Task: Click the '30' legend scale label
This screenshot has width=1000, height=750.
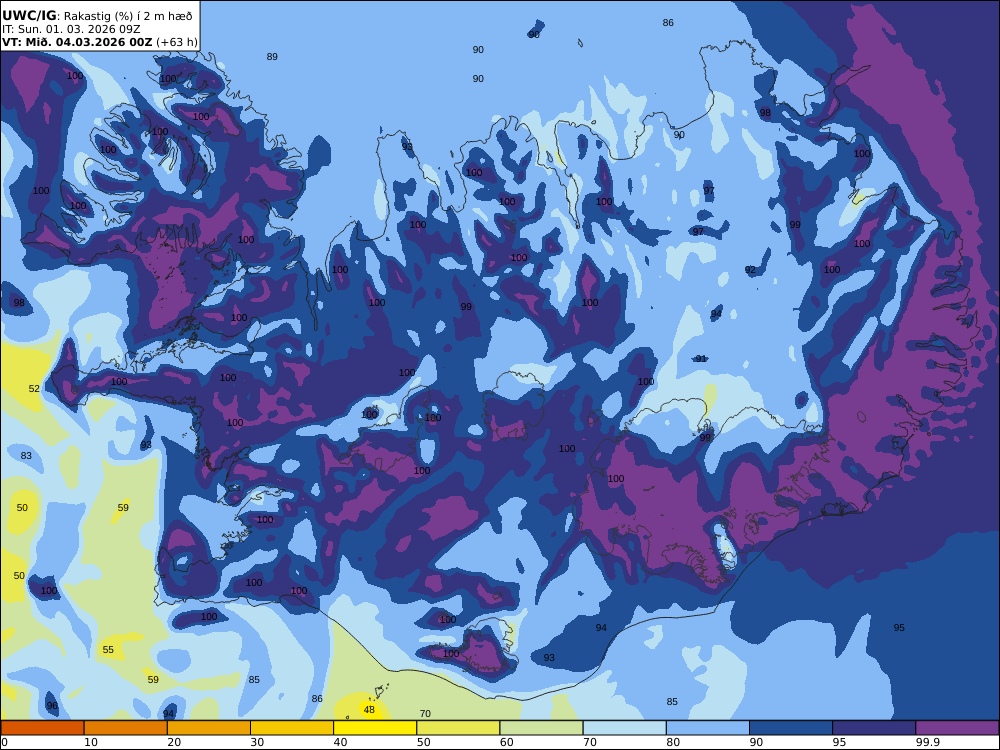Action: [257, 742]
